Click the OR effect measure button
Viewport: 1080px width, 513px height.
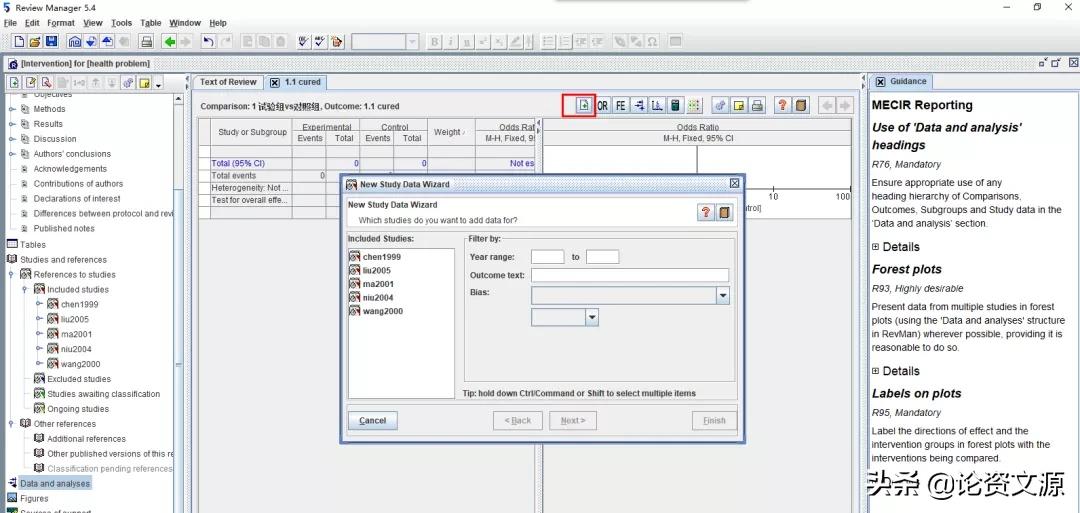click(x=603, y=105)
